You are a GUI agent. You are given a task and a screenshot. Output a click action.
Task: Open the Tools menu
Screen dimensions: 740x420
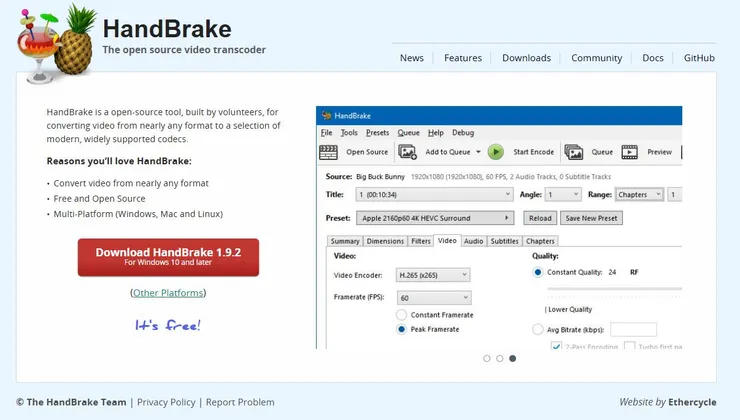tap(349, 133)
